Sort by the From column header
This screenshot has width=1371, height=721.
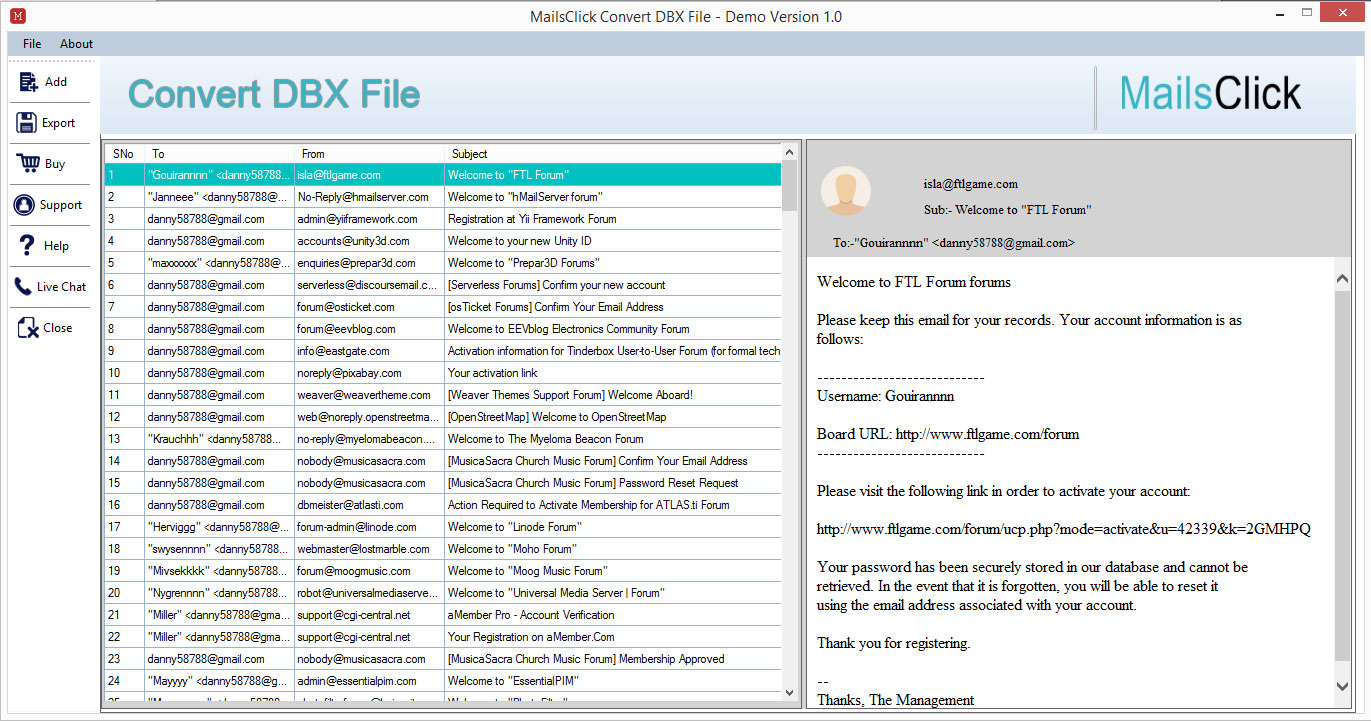coord(369,154)
